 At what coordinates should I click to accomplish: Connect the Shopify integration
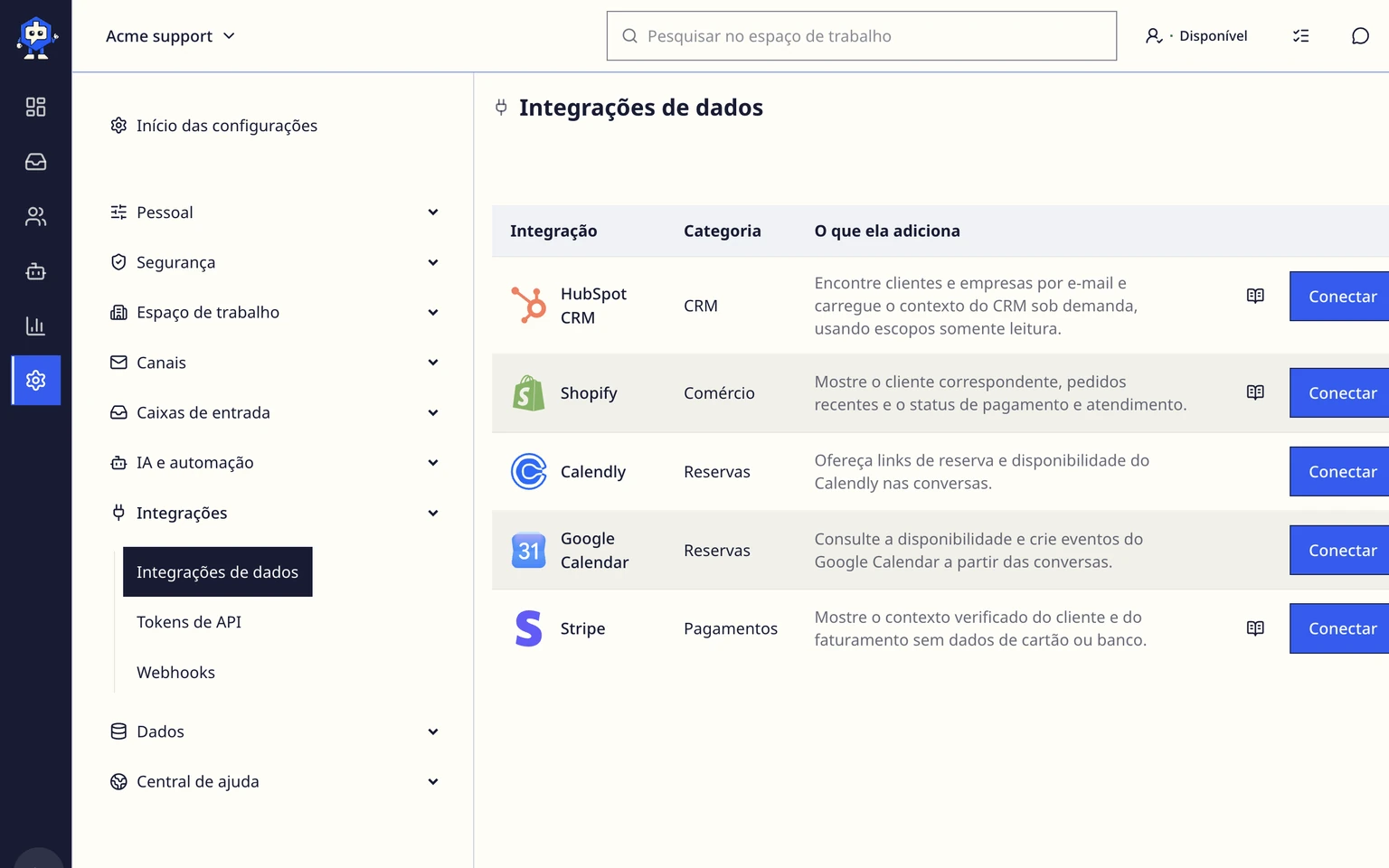coord(1339,392)
